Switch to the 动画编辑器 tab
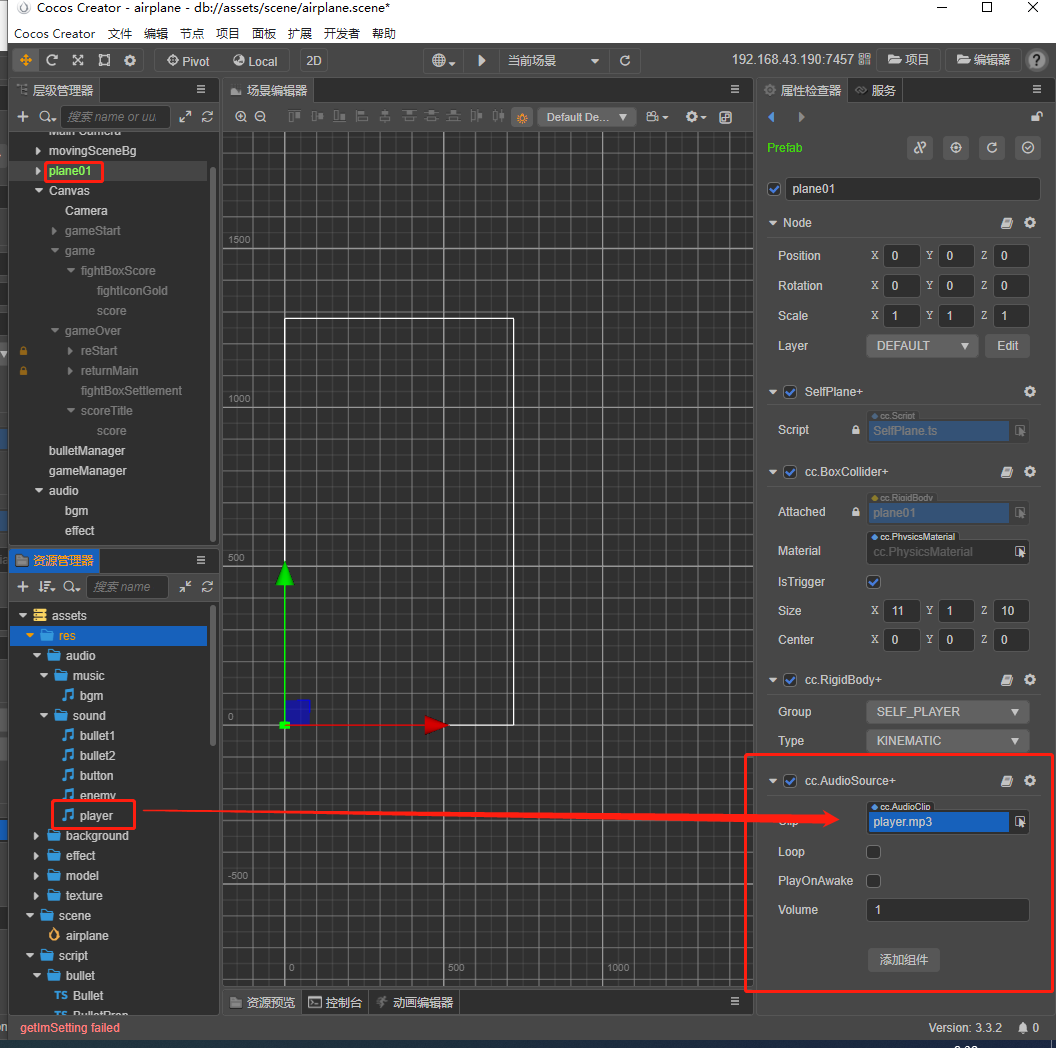The width and height of the screenshot is (1056, 1048). [415, 1003]
